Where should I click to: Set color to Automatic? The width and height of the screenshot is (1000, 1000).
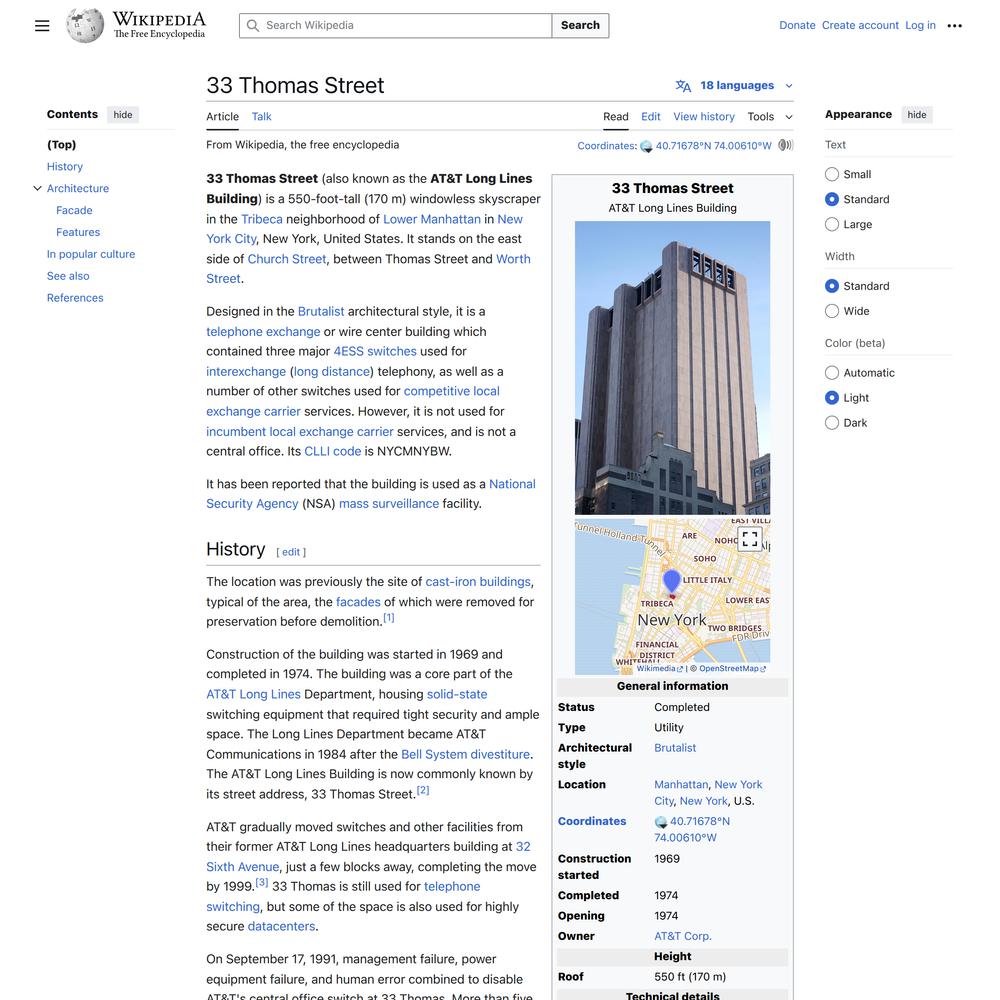pyautogui.click(x=832, y=372)
